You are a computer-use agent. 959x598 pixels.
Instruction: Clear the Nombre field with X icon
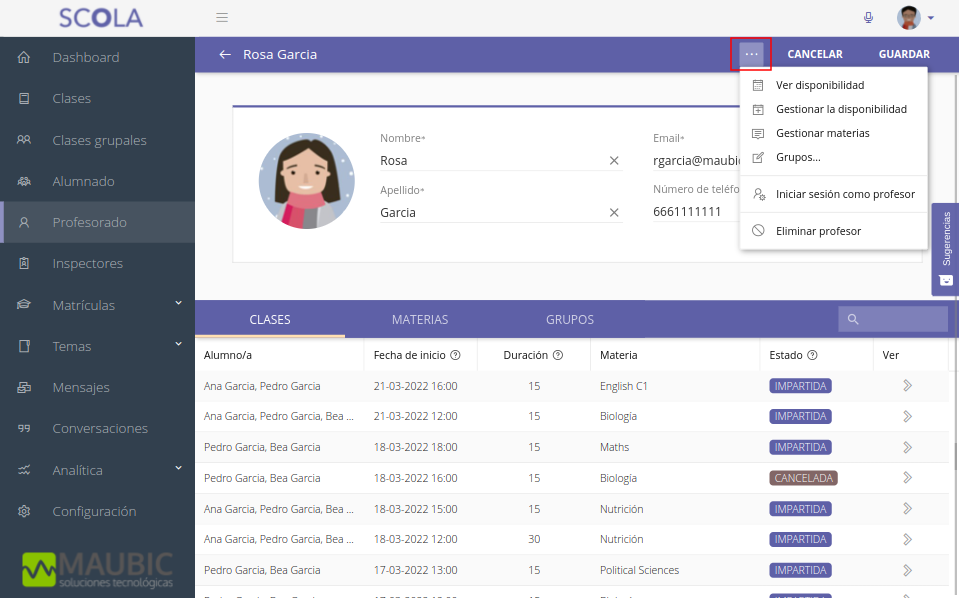[614, 161]
